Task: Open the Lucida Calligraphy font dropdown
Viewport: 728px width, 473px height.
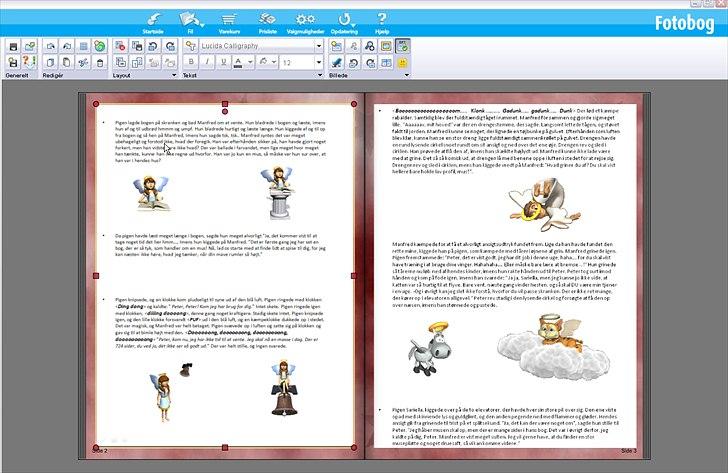Action: pyautogui.click(x=319, y=46)
